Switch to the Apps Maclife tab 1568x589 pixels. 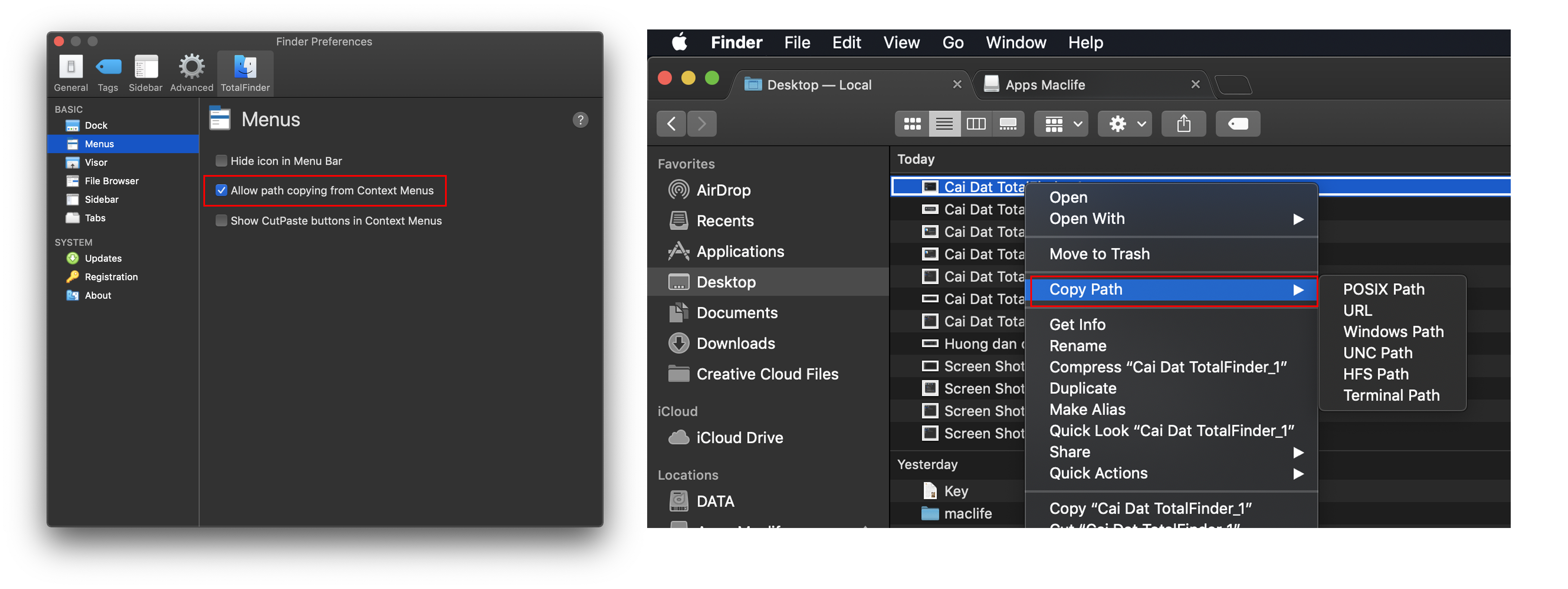click(1046, 85)
